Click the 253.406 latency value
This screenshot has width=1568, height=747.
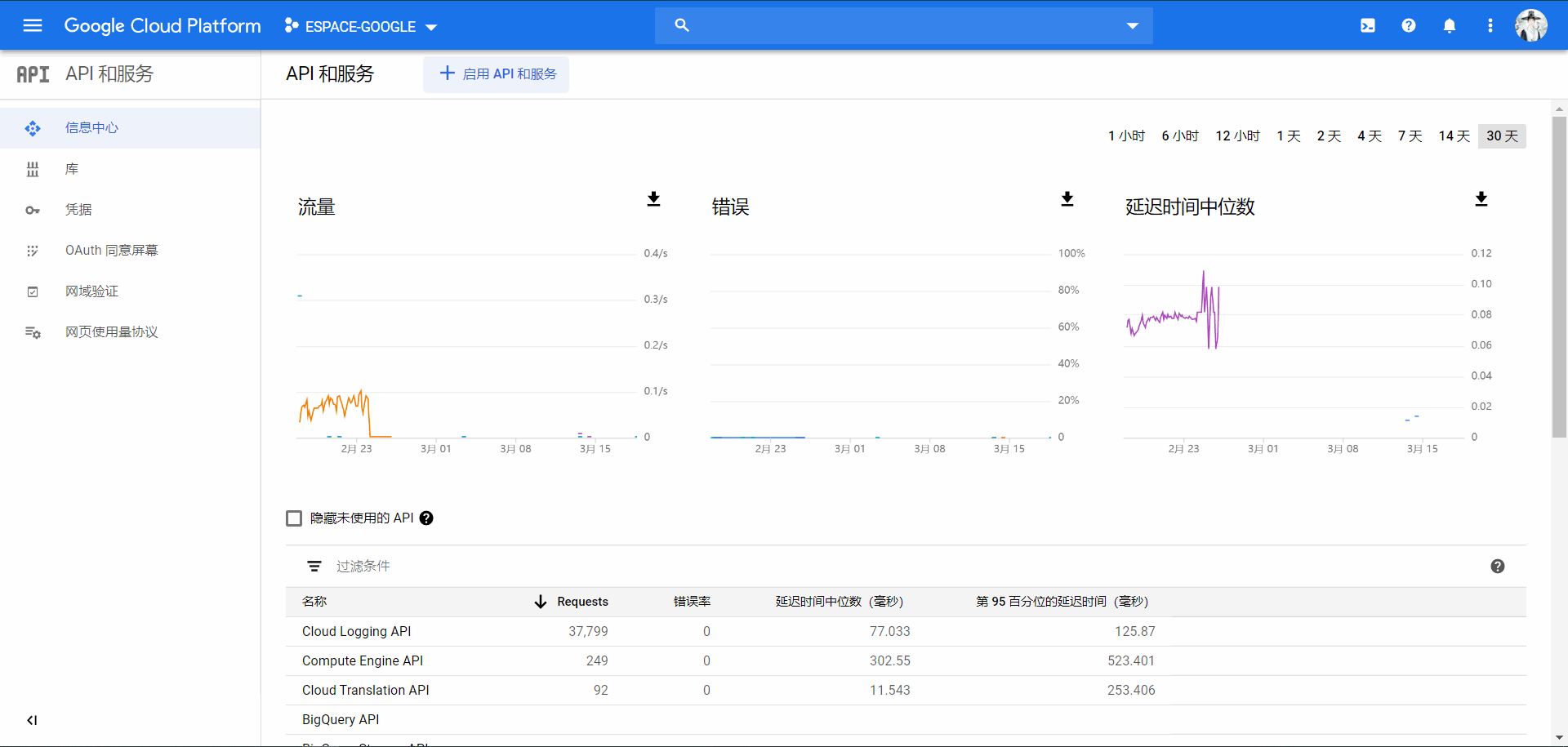(1131, 691)
